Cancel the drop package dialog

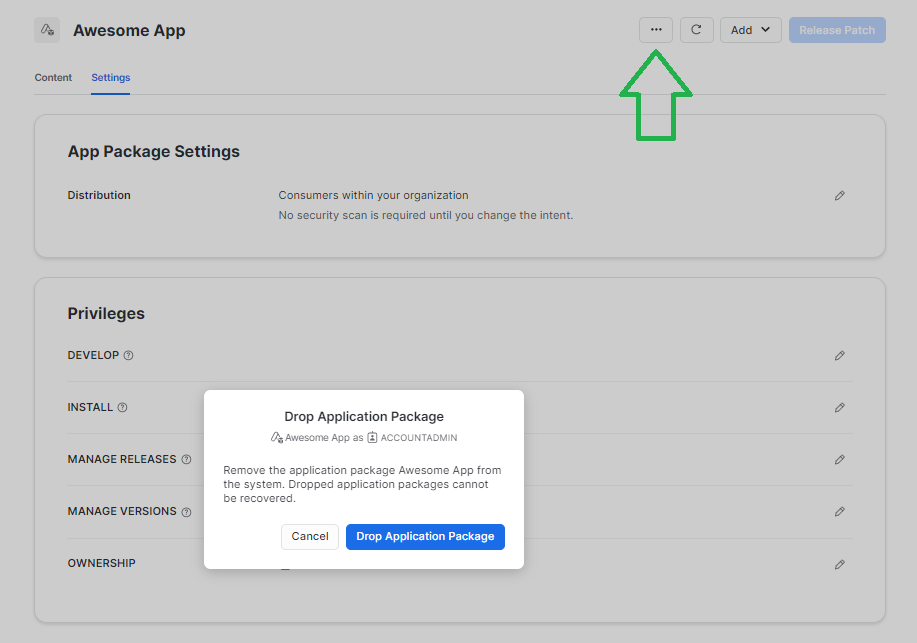(x=309, y=536)
